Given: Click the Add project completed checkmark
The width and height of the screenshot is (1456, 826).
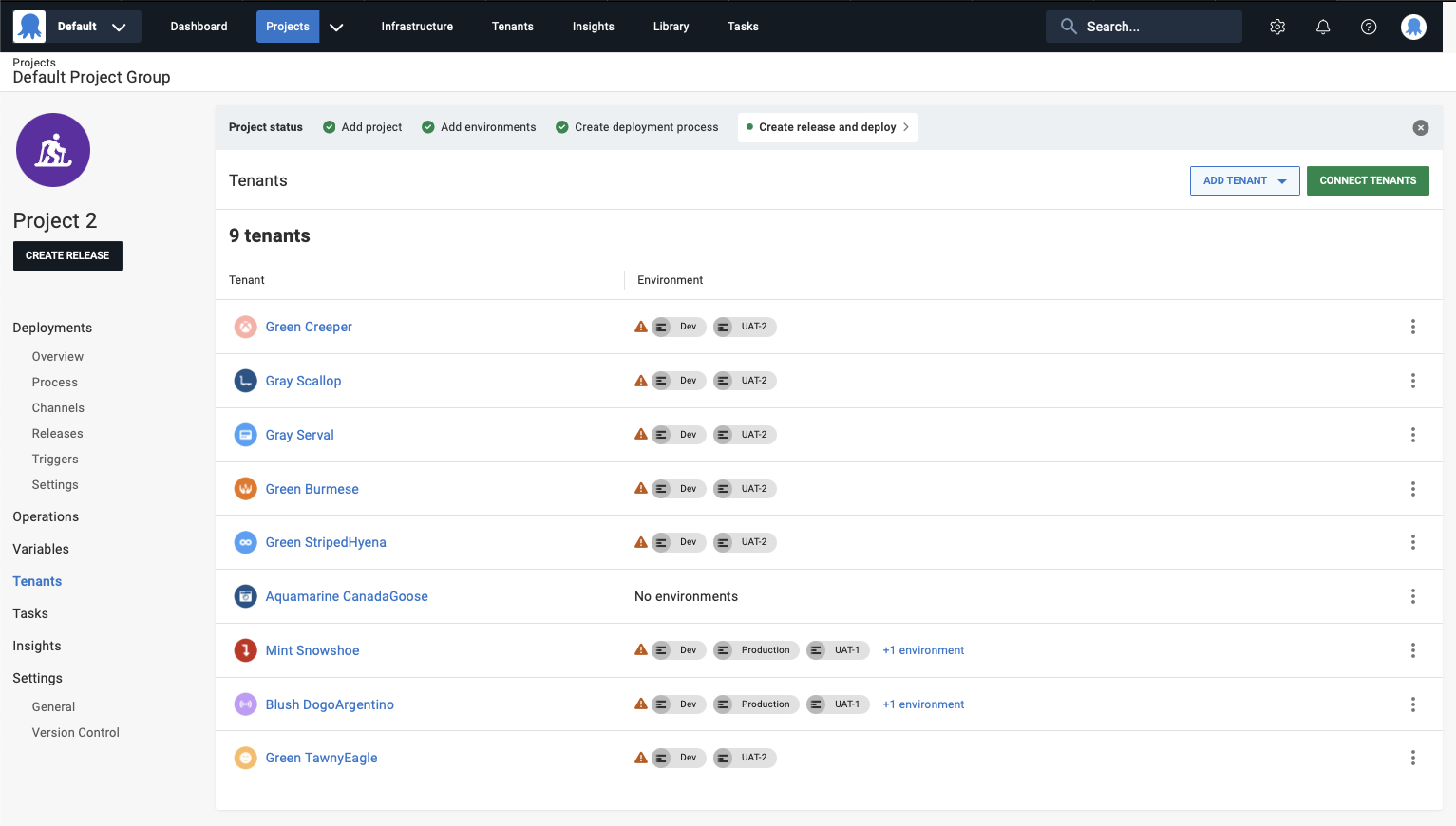Looking at the screenshot, I should click(x=329, y=126).
